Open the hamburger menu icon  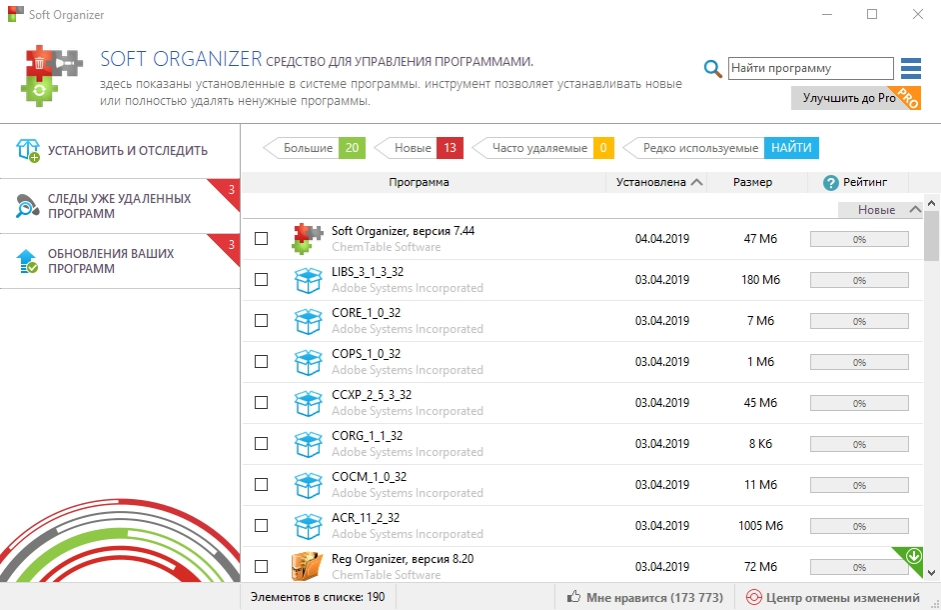910,68
